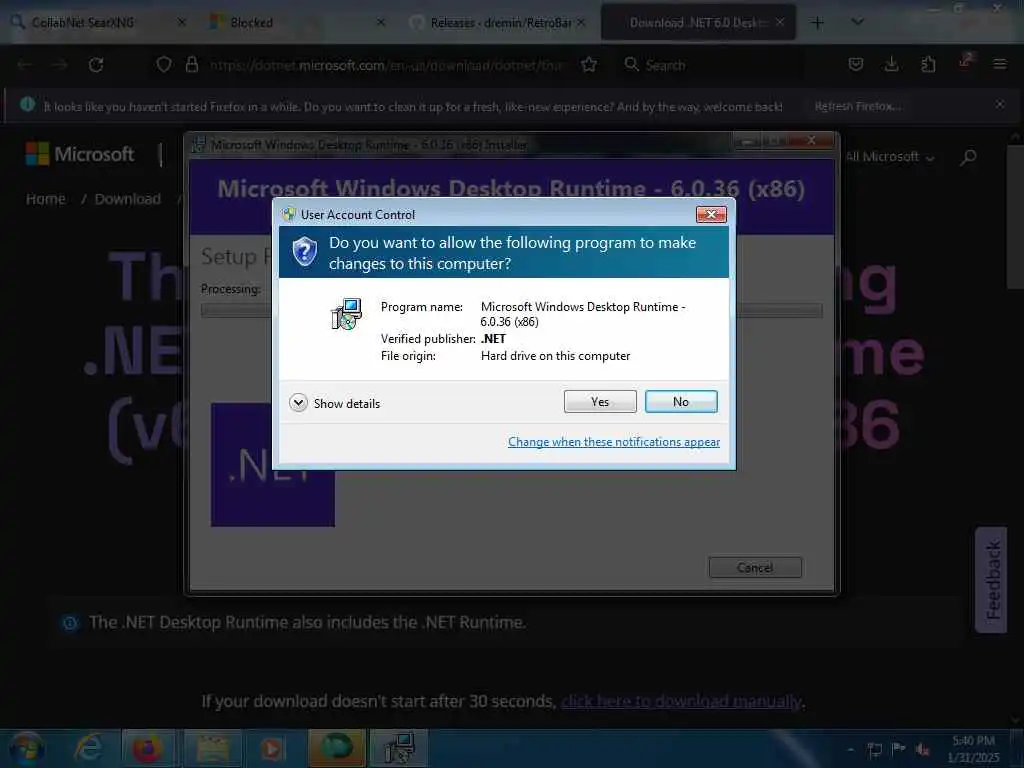The image size is (1024, 768).
Task: Click the site security padlock icon
Action: tap(192, 65)
